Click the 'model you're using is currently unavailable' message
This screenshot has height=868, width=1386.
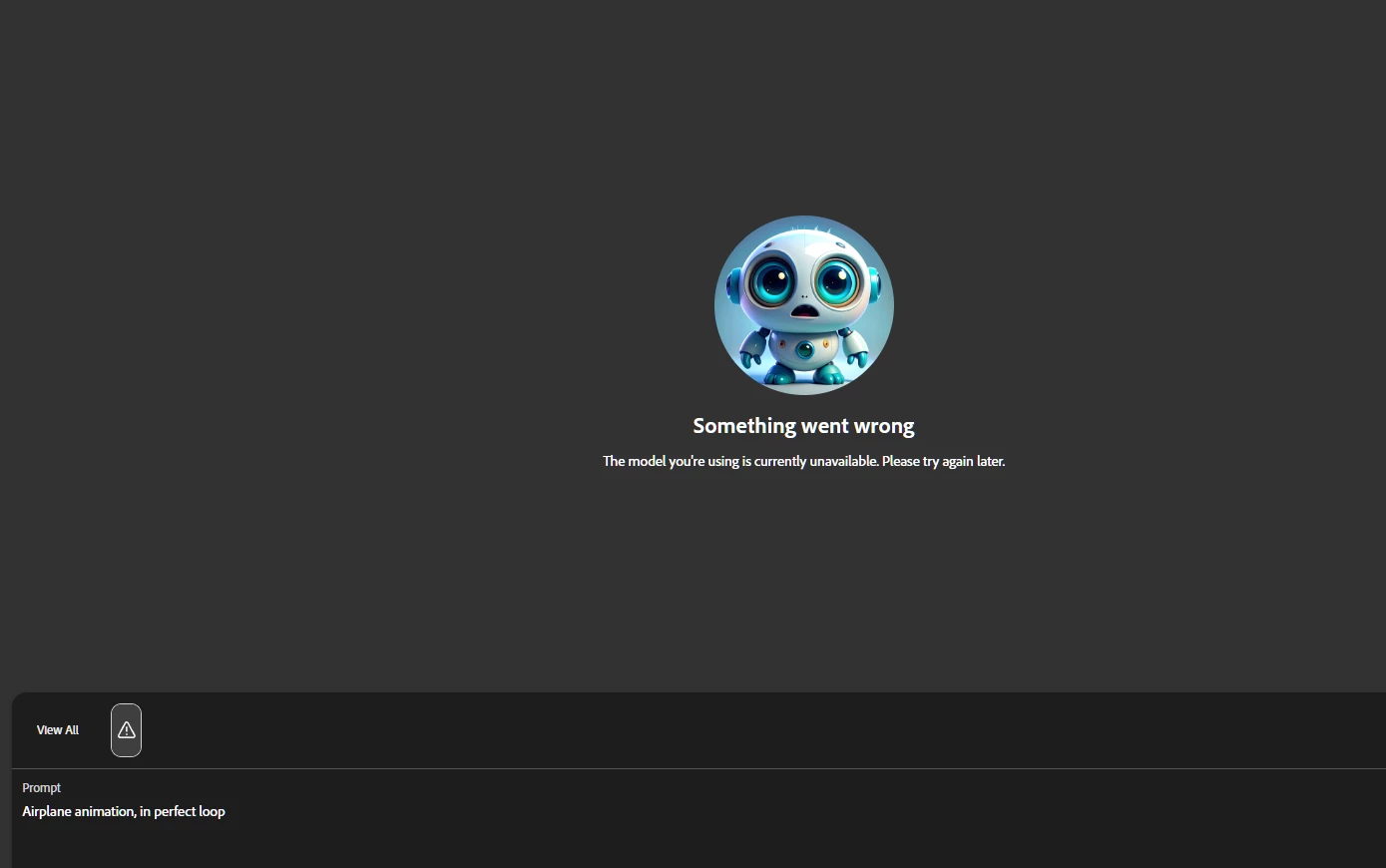pyautogui.click(x=804, y=461)
